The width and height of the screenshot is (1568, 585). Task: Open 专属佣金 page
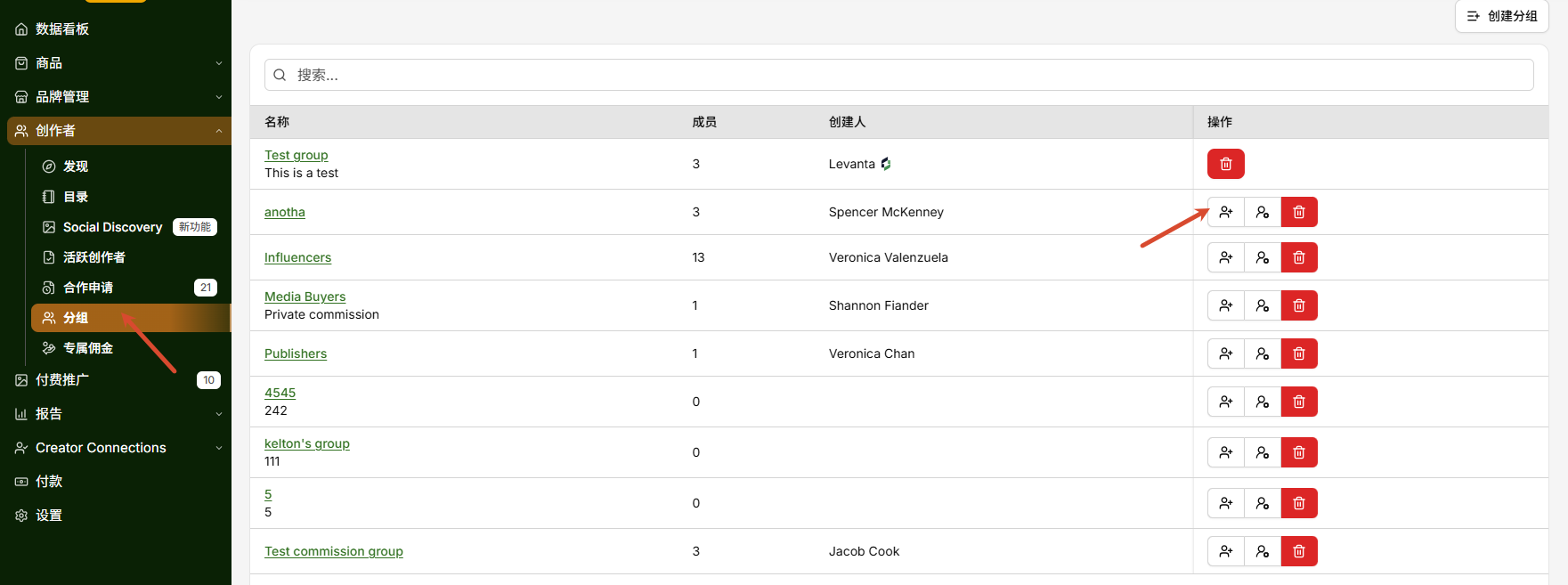tap(130, 348)
